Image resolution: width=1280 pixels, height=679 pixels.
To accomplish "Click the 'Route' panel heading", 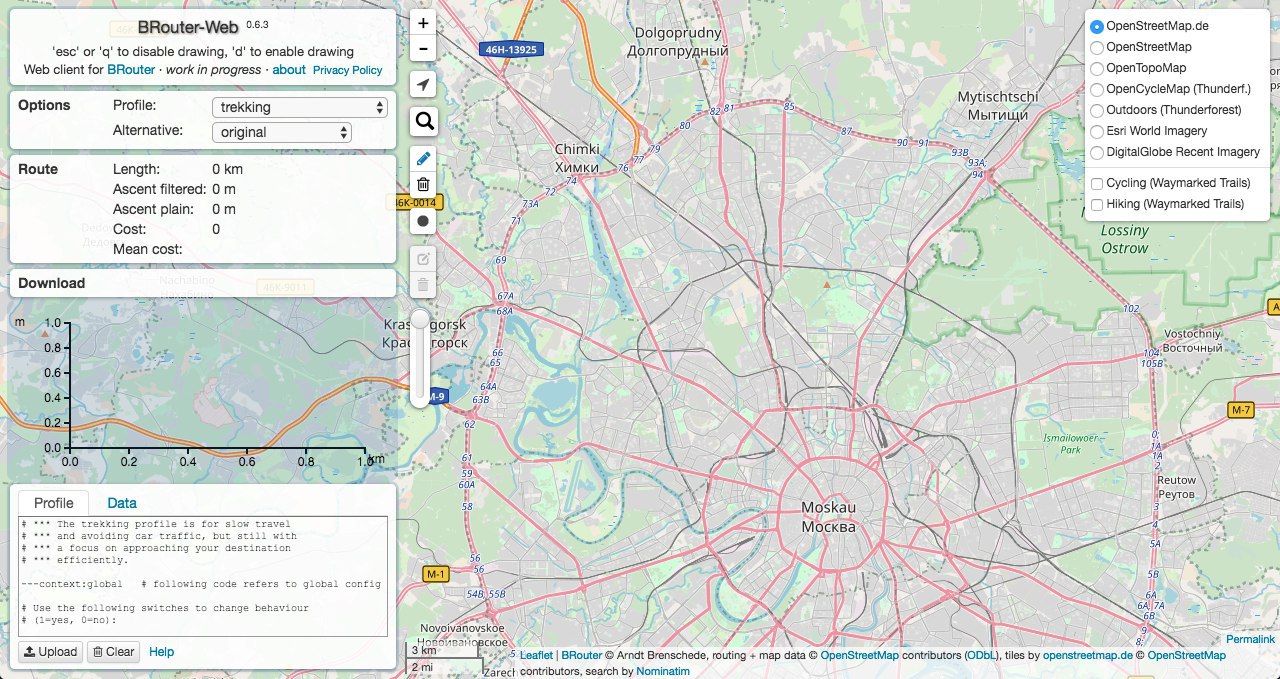I will pyautogui.click(x=38, y=169).
